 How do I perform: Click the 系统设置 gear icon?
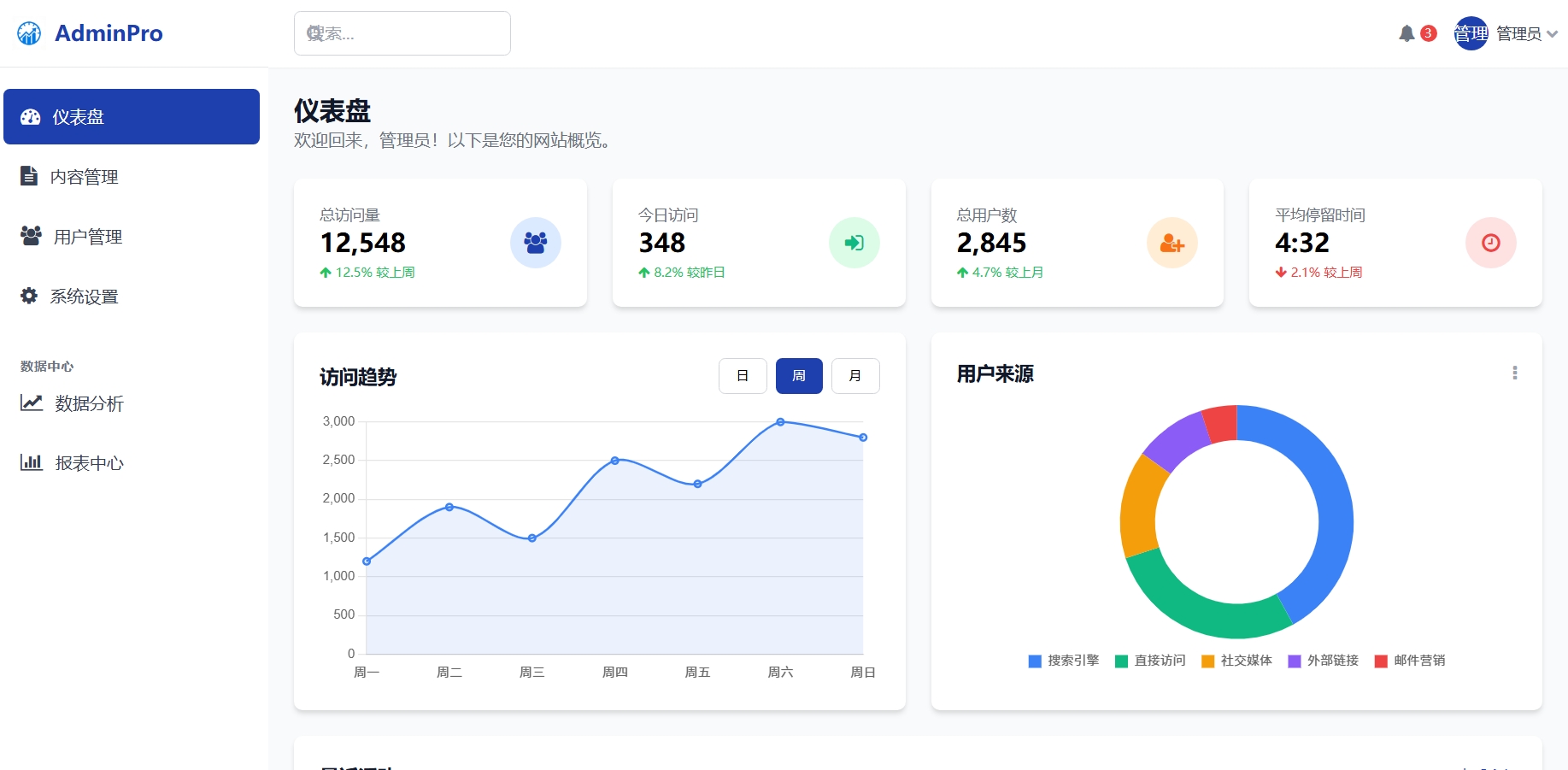[x=28, y=296]
